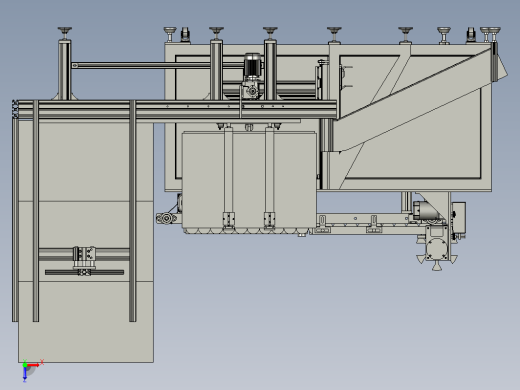Select the leveling foot on the far-left post
Viewport: 520px width, 390px height.
(x=65, y=33)
